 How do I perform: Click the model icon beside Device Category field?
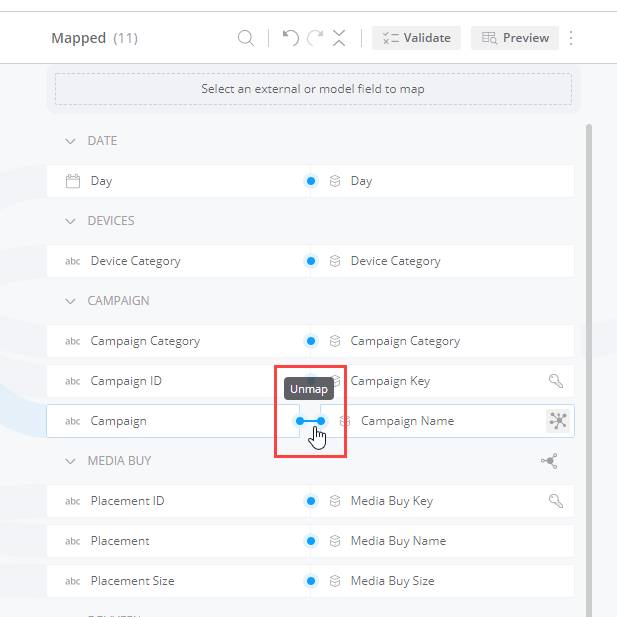[x=335, y=261]
